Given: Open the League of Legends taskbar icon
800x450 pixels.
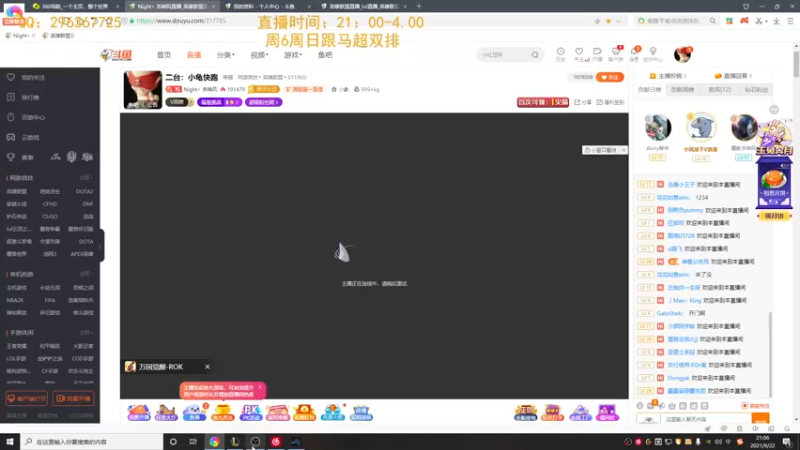Looking at the screenshot, I should [235, 442].
